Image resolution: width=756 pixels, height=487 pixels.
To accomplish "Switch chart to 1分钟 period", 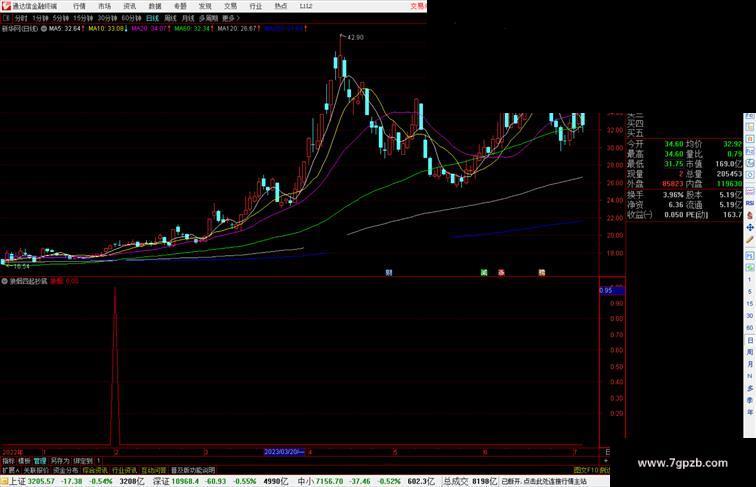I will pos(40,18).
